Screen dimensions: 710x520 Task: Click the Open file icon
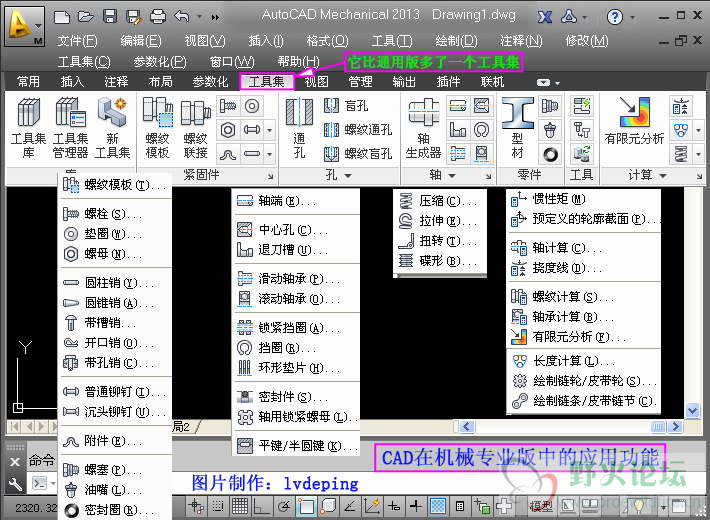point(86,17)
